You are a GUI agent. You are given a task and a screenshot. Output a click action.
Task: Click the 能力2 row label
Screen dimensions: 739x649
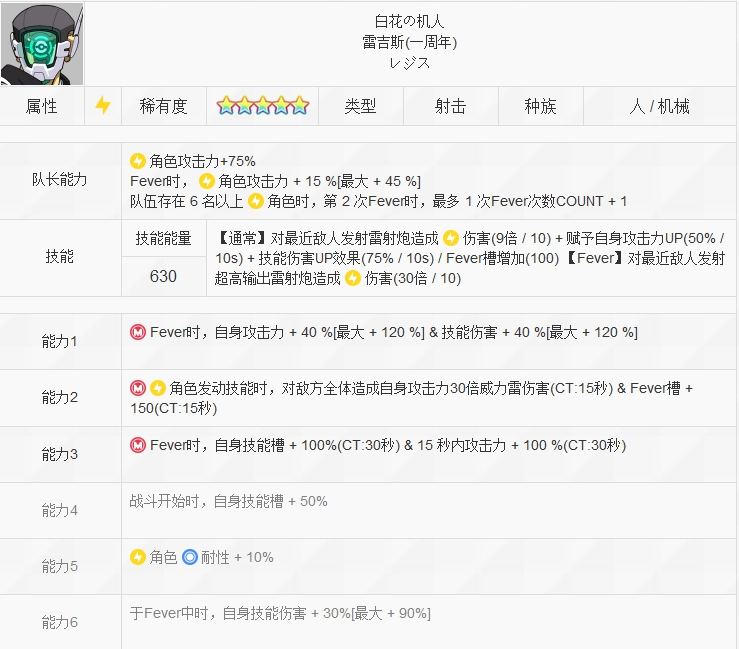point(60,397)
